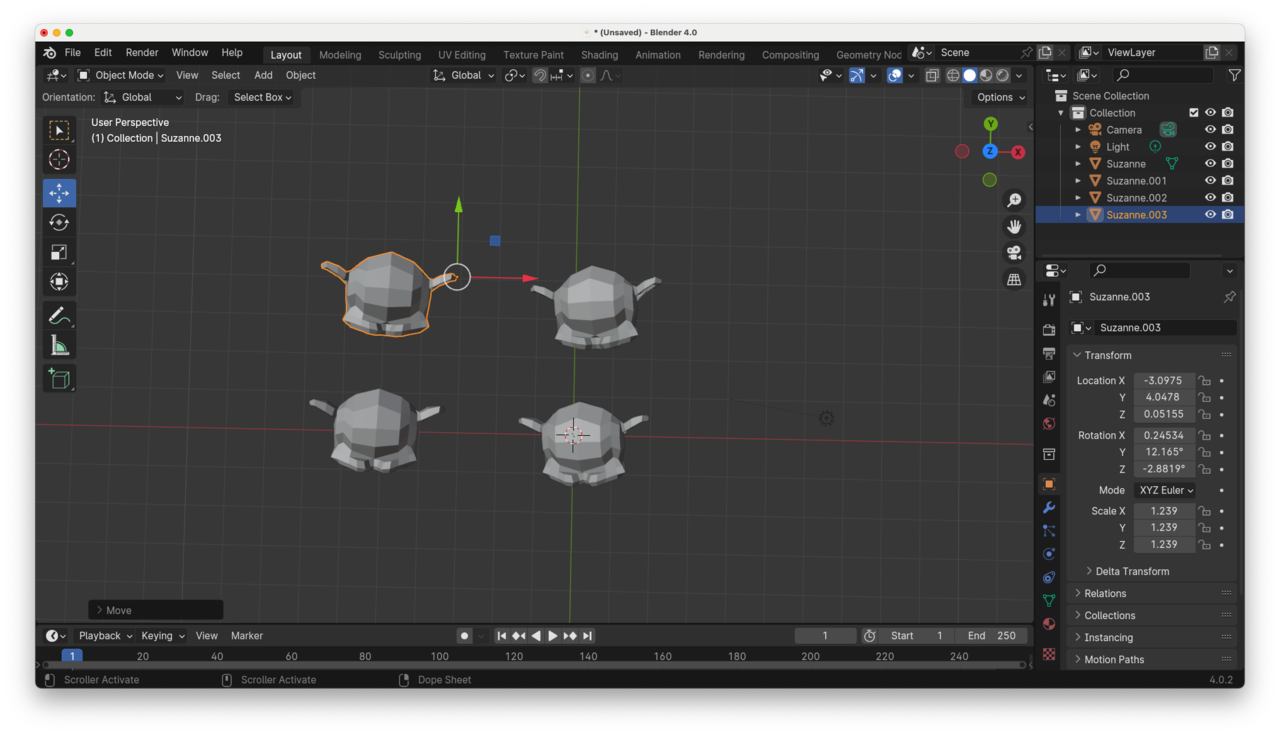Switch perspective/orthographic grid icon
Image resolution: width=1280 pixels, height=735 pixels.
[1014, 280]
